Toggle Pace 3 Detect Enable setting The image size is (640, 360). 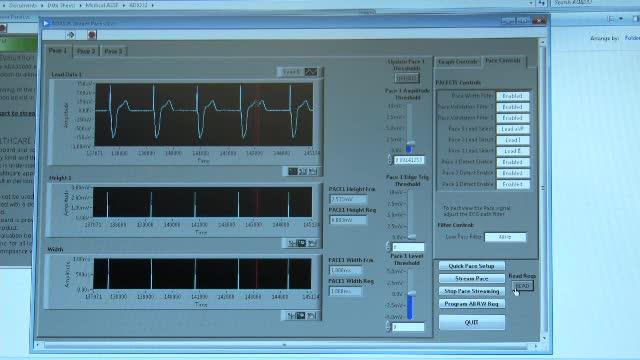point(513,184)
